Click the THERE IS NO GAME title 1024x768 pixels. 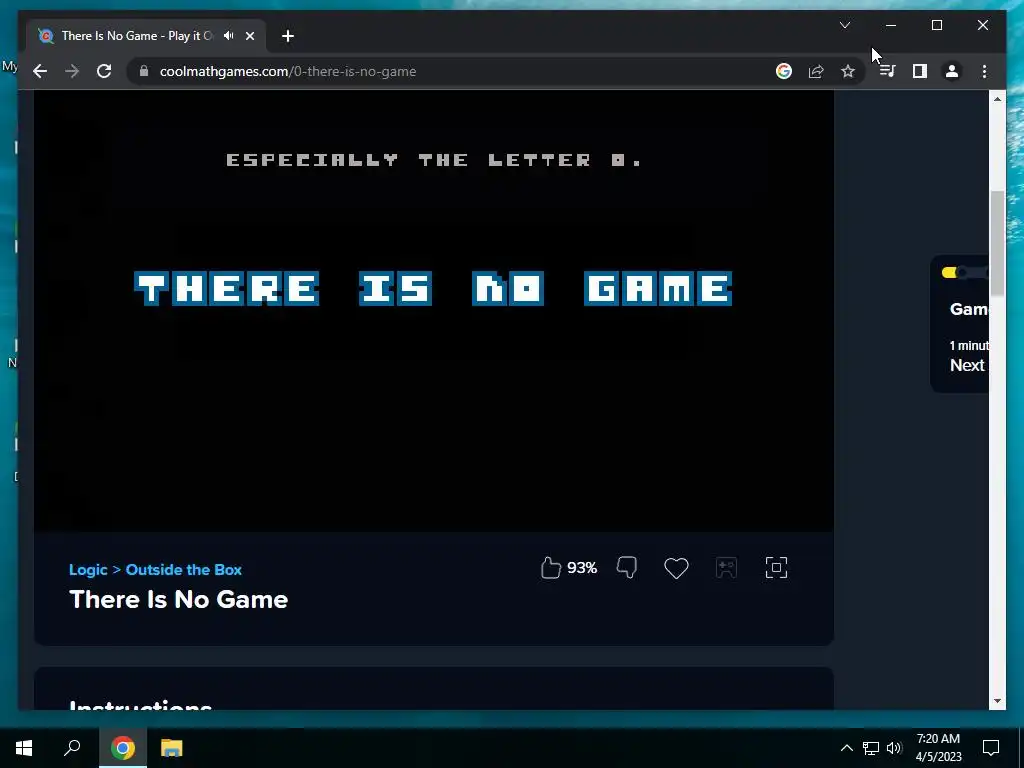(433, 289)
